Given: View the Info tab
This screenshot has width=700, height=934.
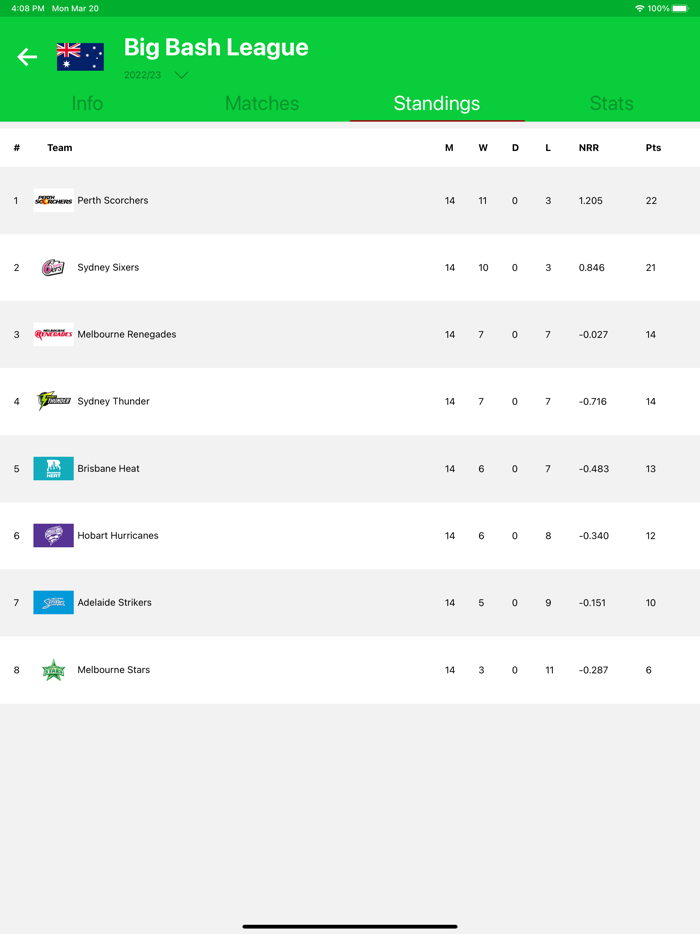Looking at the screenshot, I should 87,103.
